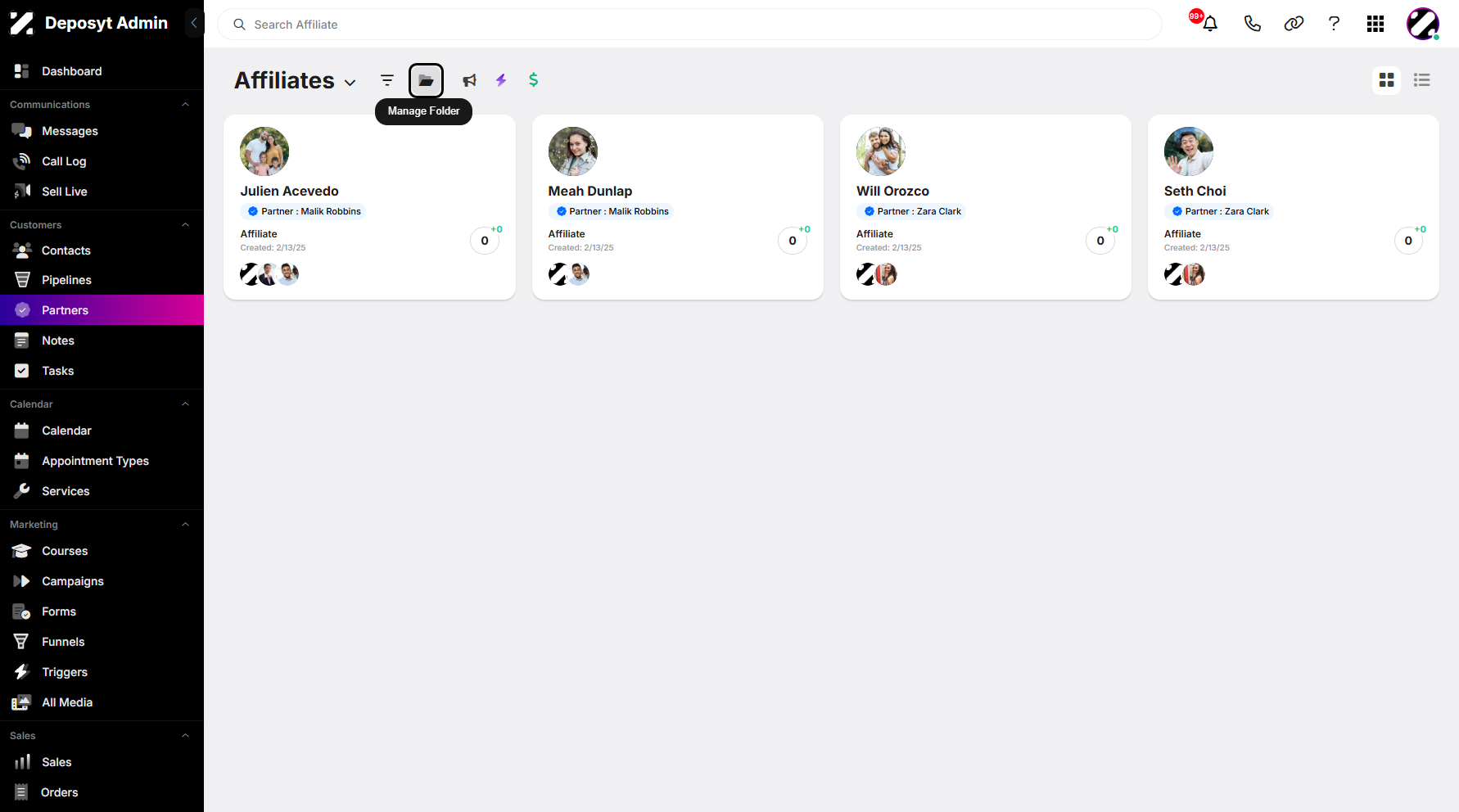Click the green dollar sign icon
Image resolution: width=1459 pixels, height=812 pixels.
pyautogui.click(x=533, y=79)
